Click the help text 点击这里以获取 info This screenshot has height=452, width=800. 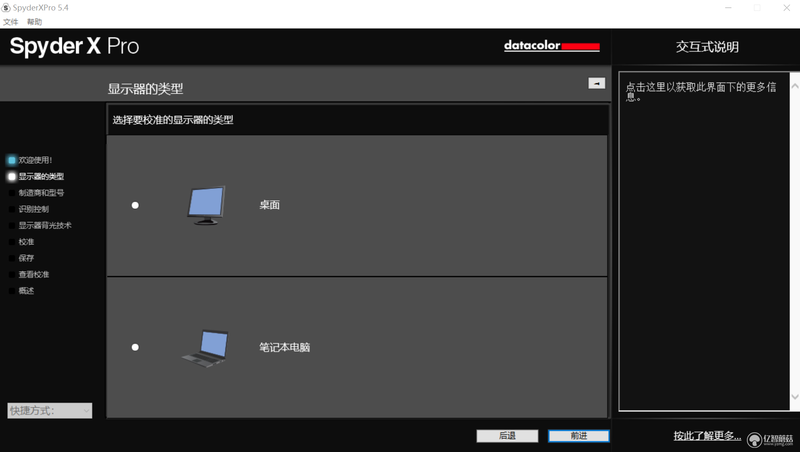pos(701,91)
